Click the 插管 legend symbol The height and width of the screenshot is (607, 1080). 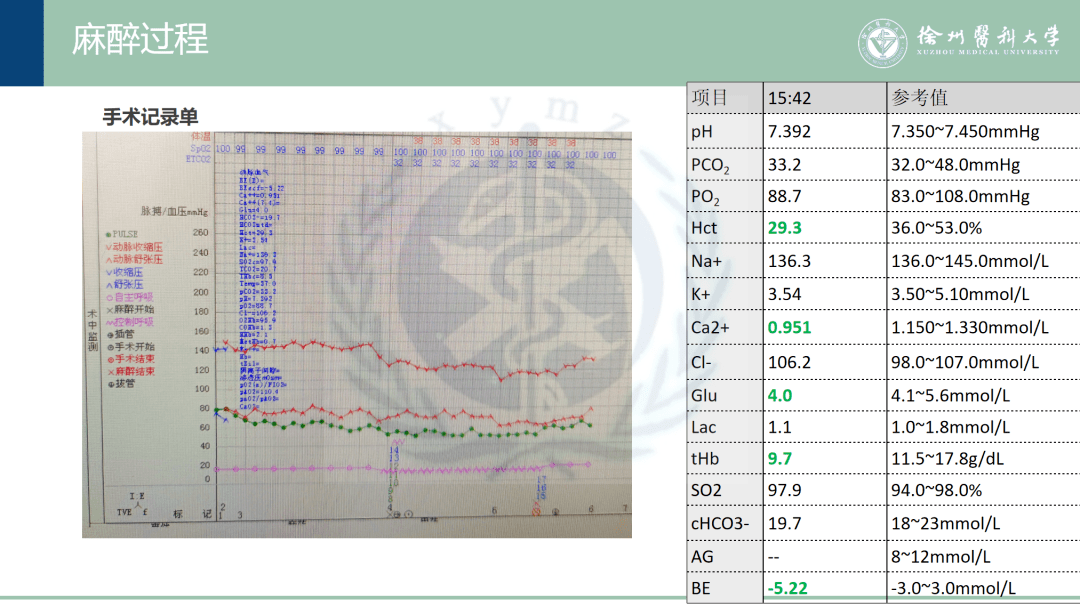[x=109, y=334]
